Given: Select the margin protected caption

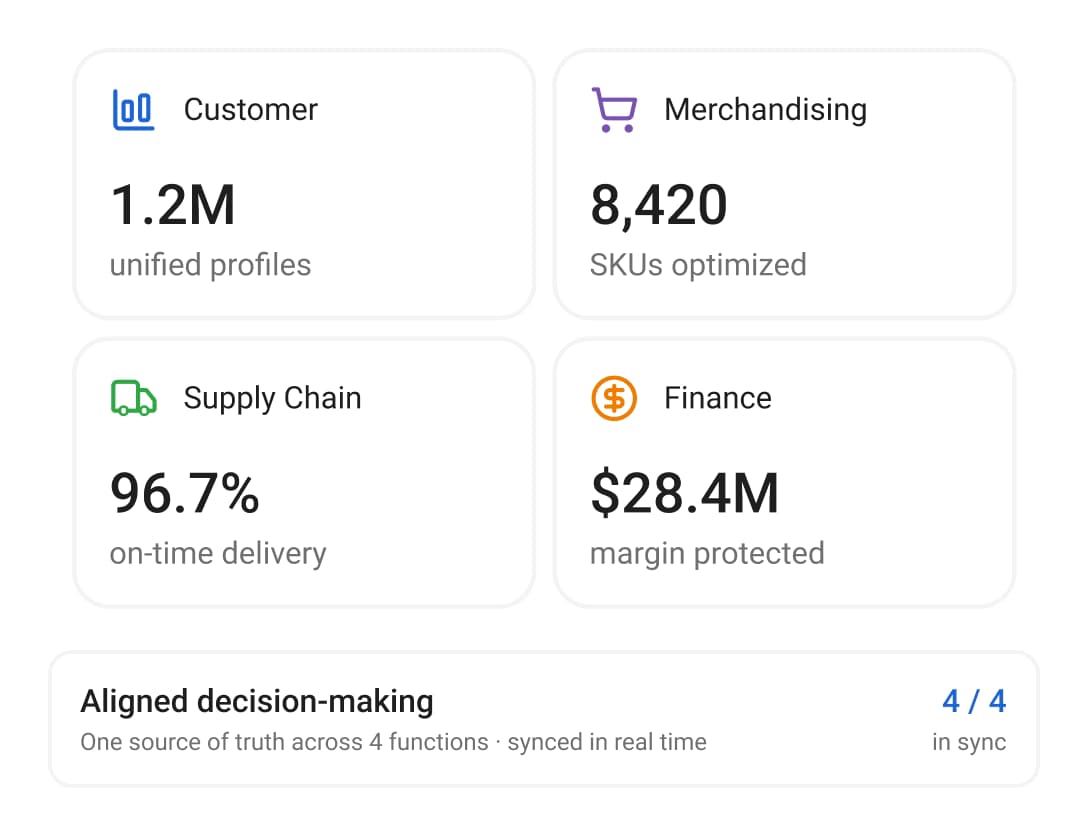Looking at the screenshot, I should pos(707,554).
